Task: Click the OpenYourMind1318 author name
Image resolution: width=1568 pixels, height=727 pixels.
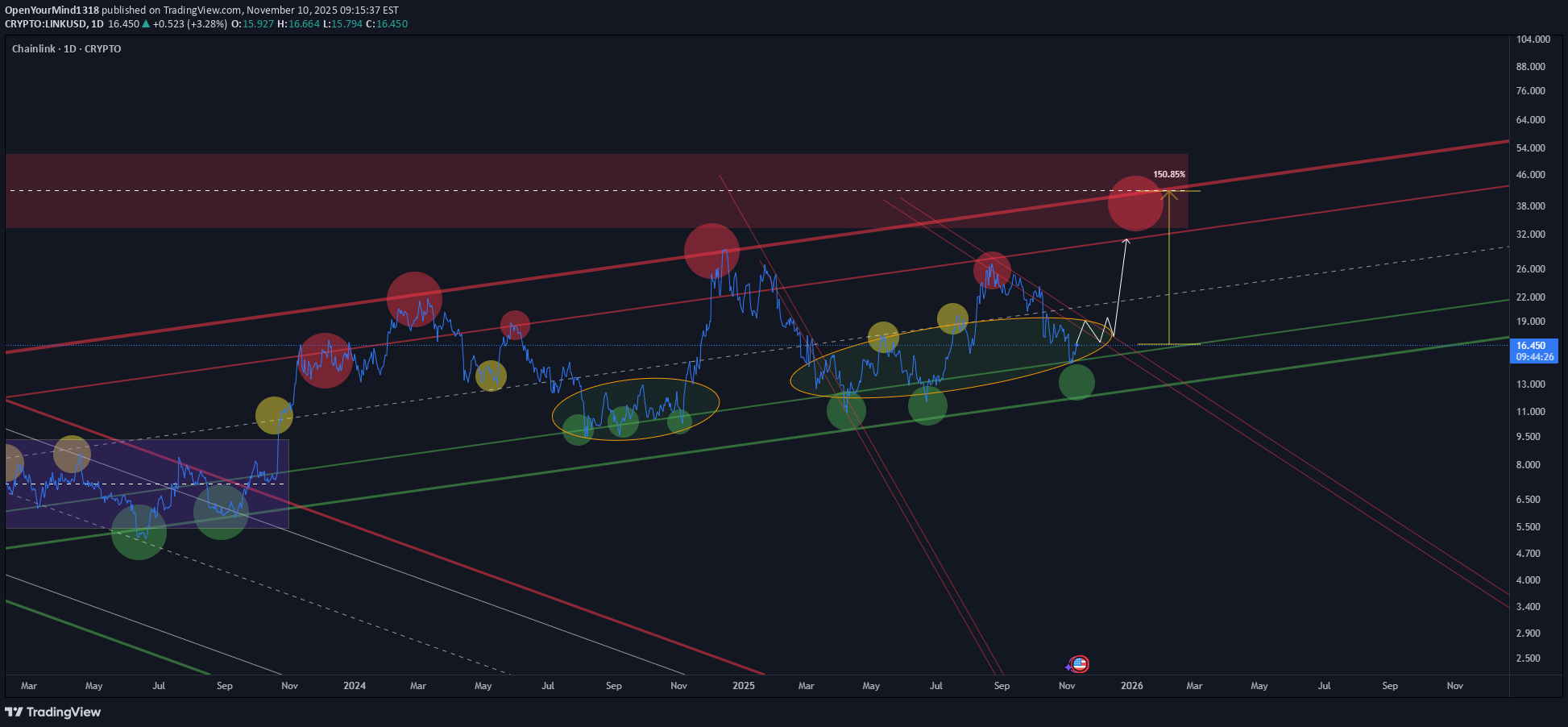Action: click(x=52, y=10)
